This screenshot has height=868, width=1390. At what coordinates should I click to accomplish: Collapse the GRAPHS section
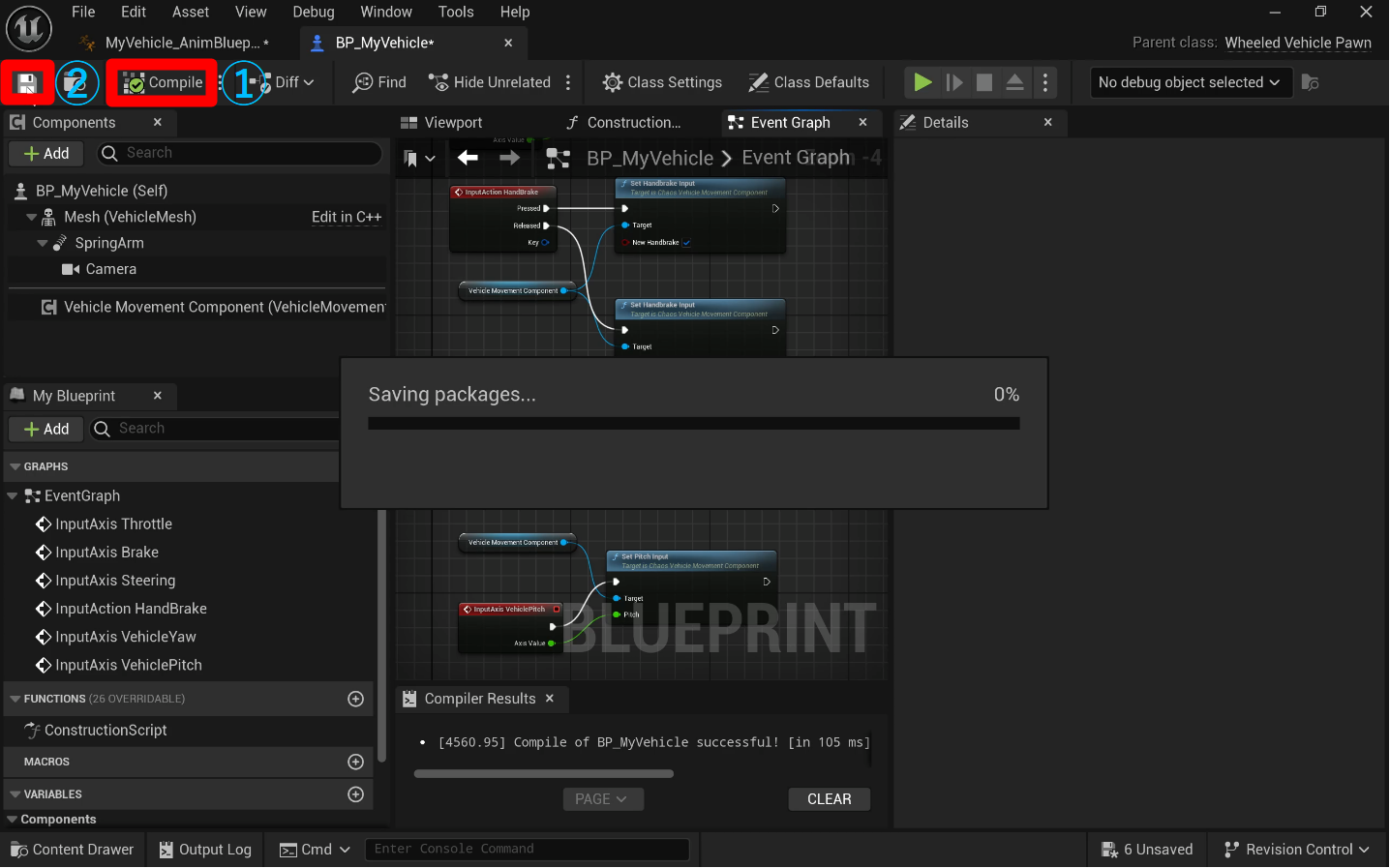point(15,466)
